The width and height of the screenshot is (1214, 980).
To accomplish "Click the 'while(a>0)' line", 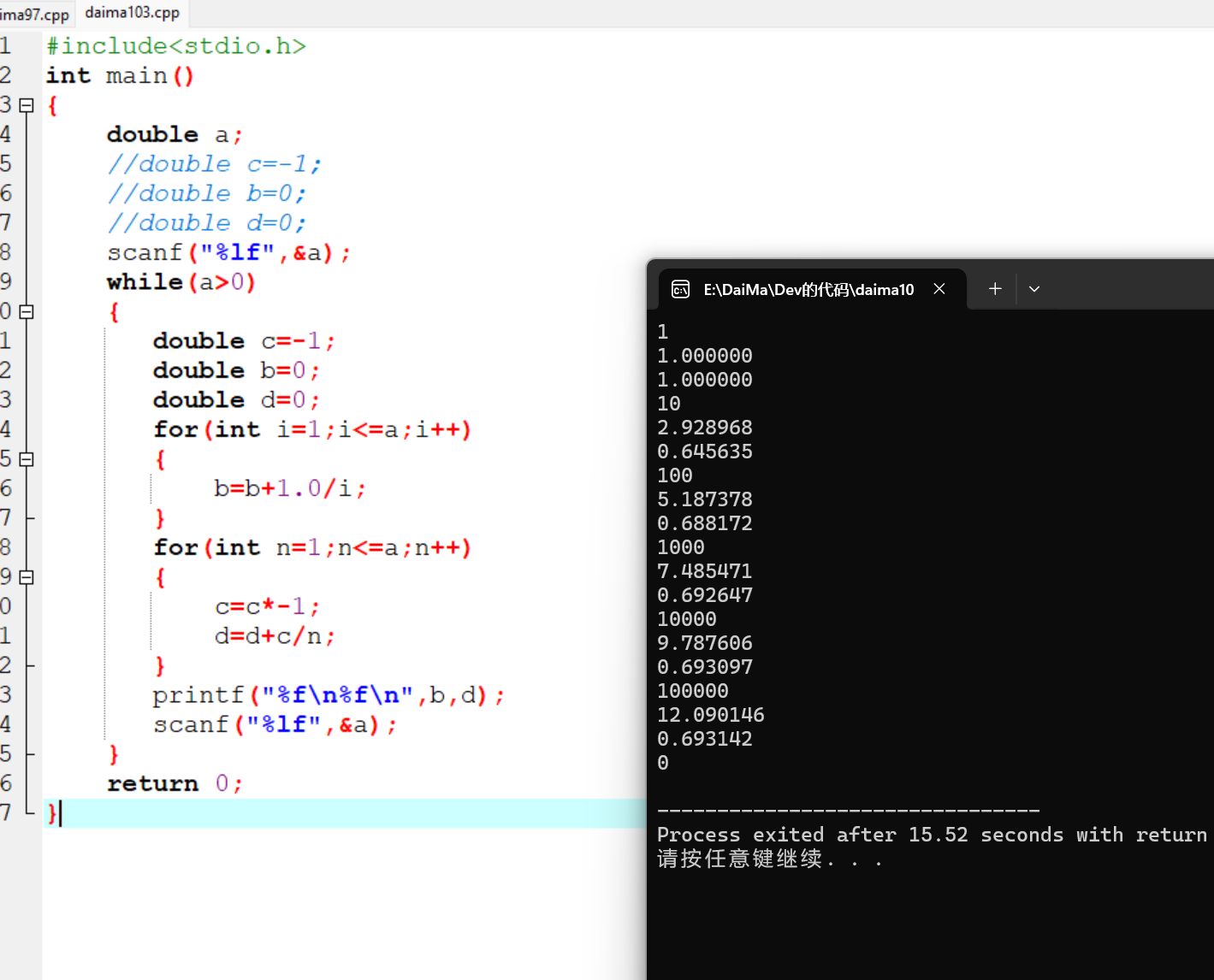I will [x=181, y=282].
